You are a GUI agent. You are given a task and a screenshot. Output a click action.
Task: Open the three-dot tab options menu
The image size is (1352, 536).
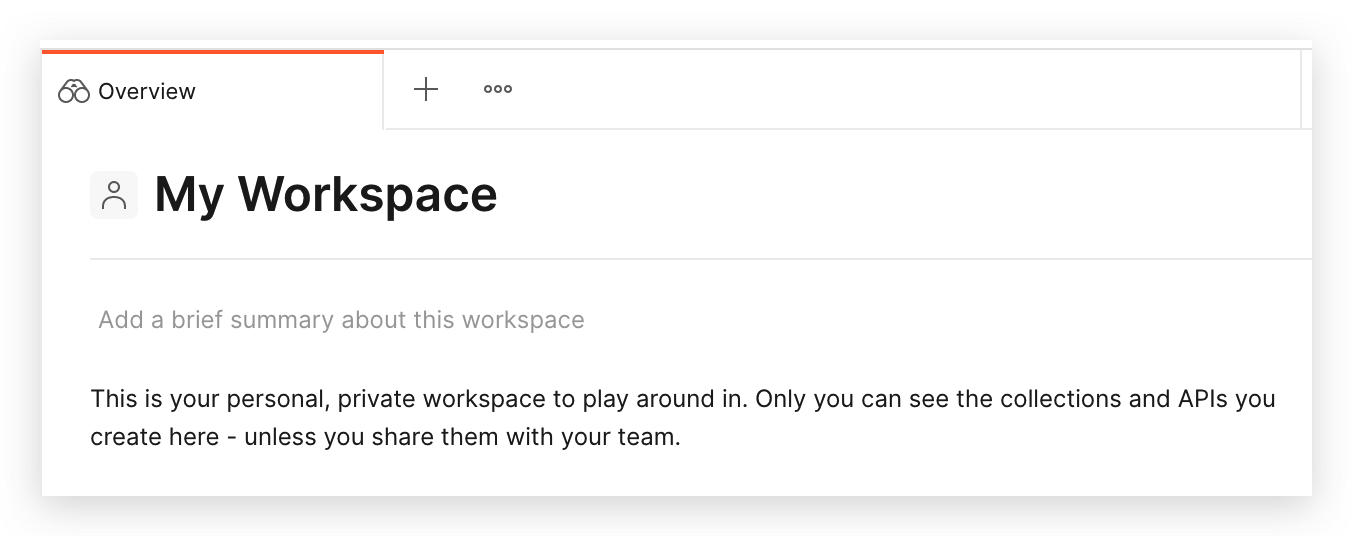pos(498,89)
